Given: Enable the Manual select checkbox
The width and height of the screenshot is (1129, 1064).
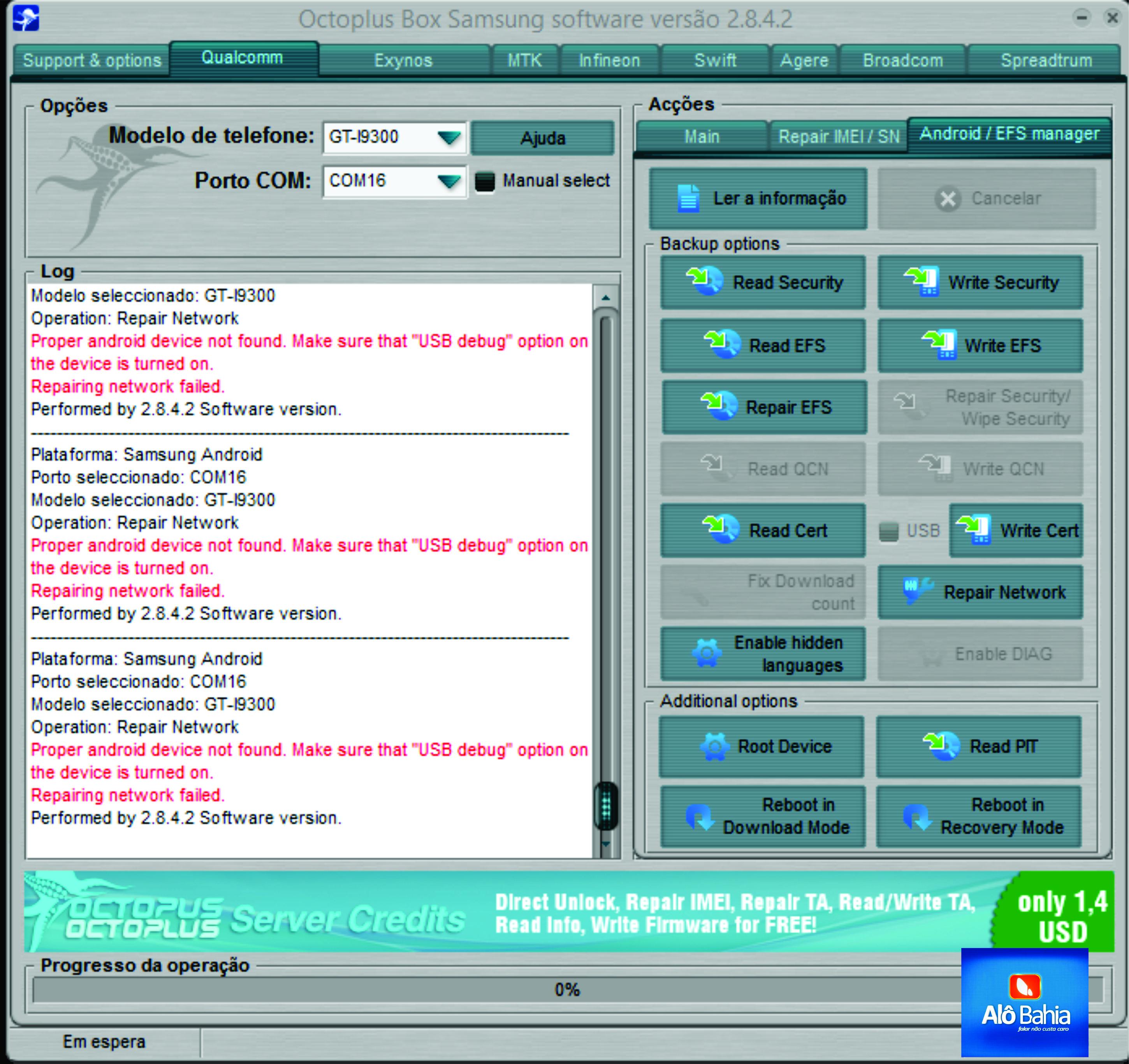Looking at the screenshot, I should pos(484,182).
